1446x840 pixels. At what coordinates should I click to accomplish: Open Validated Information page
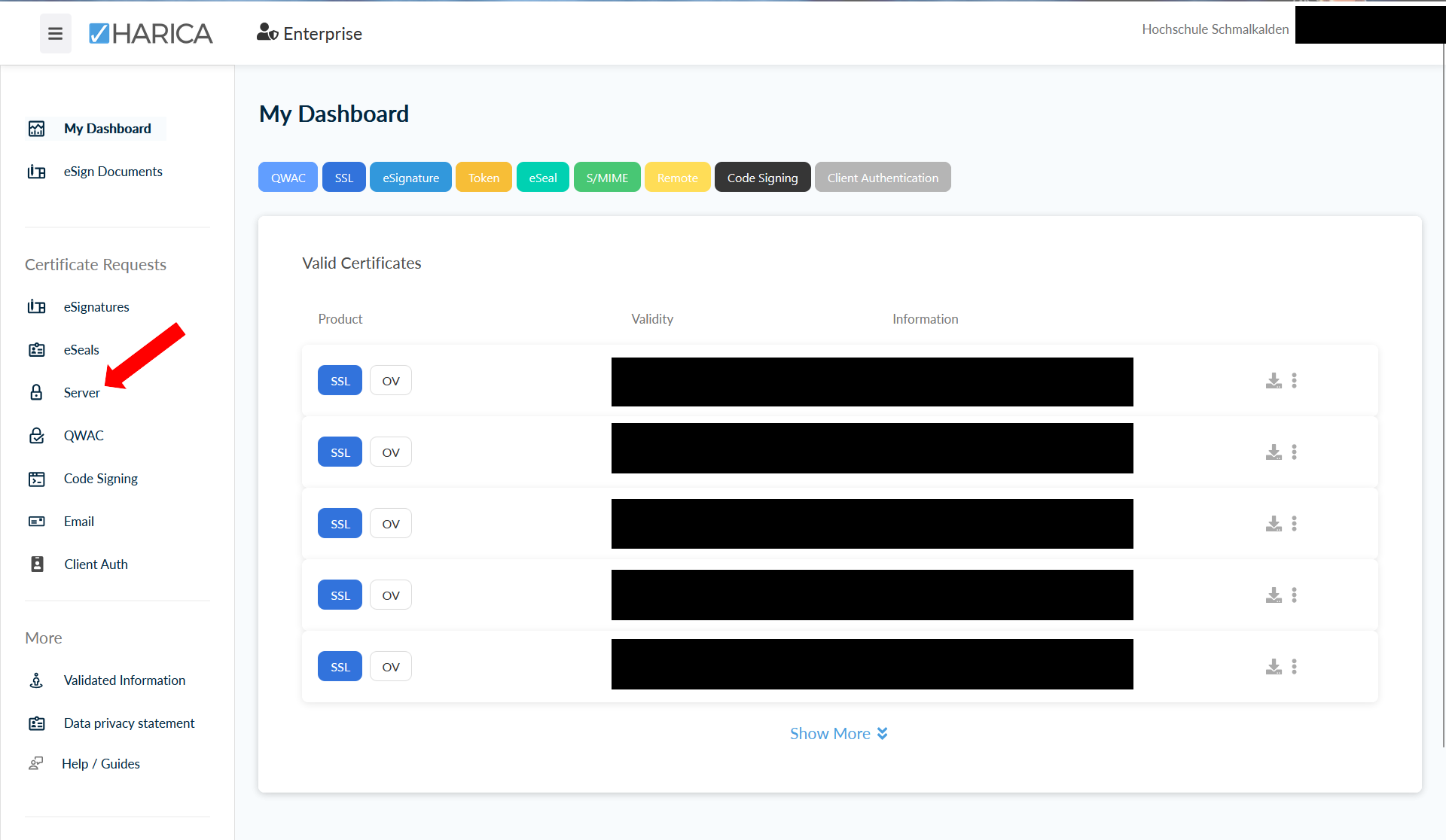click(124, 680)
